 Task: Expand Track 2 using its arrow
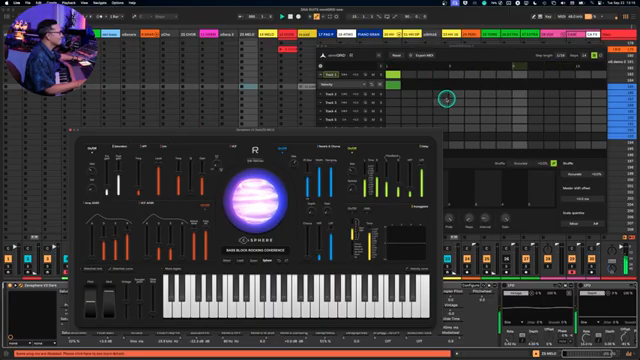320,94
